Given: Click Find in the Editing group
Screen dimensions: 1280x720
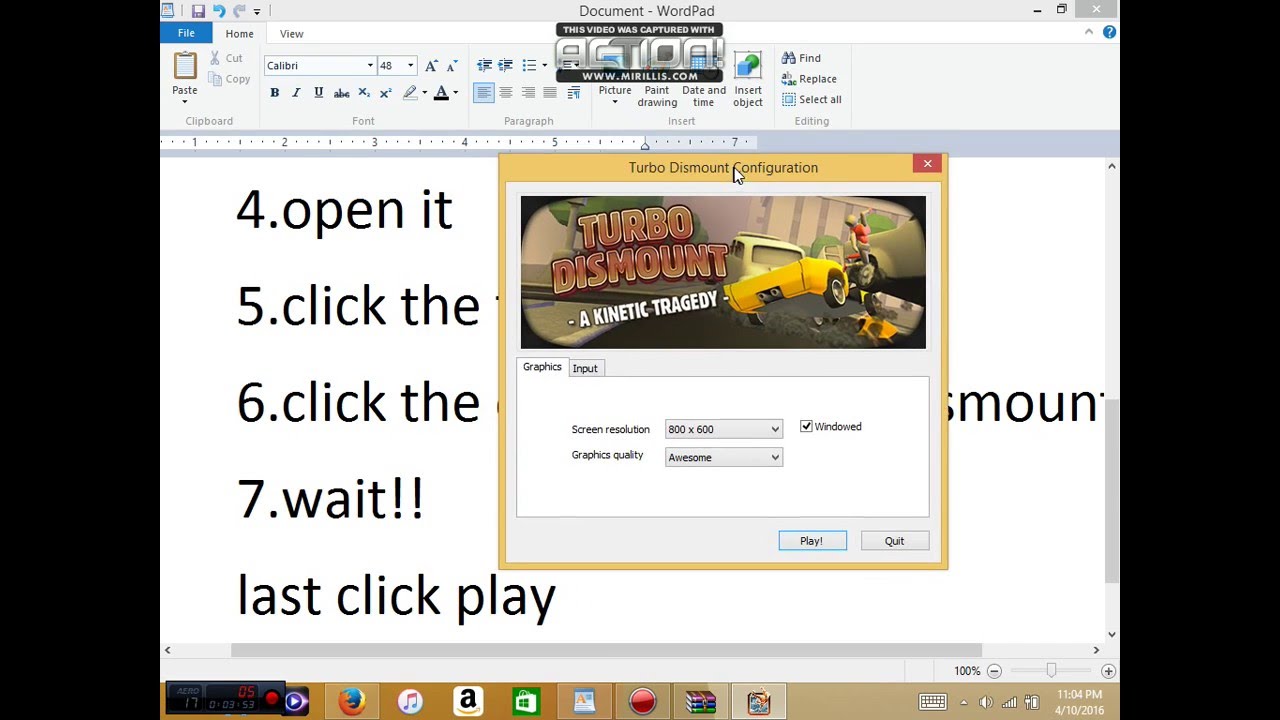Looking at the screenshot, I should point(801,58).
